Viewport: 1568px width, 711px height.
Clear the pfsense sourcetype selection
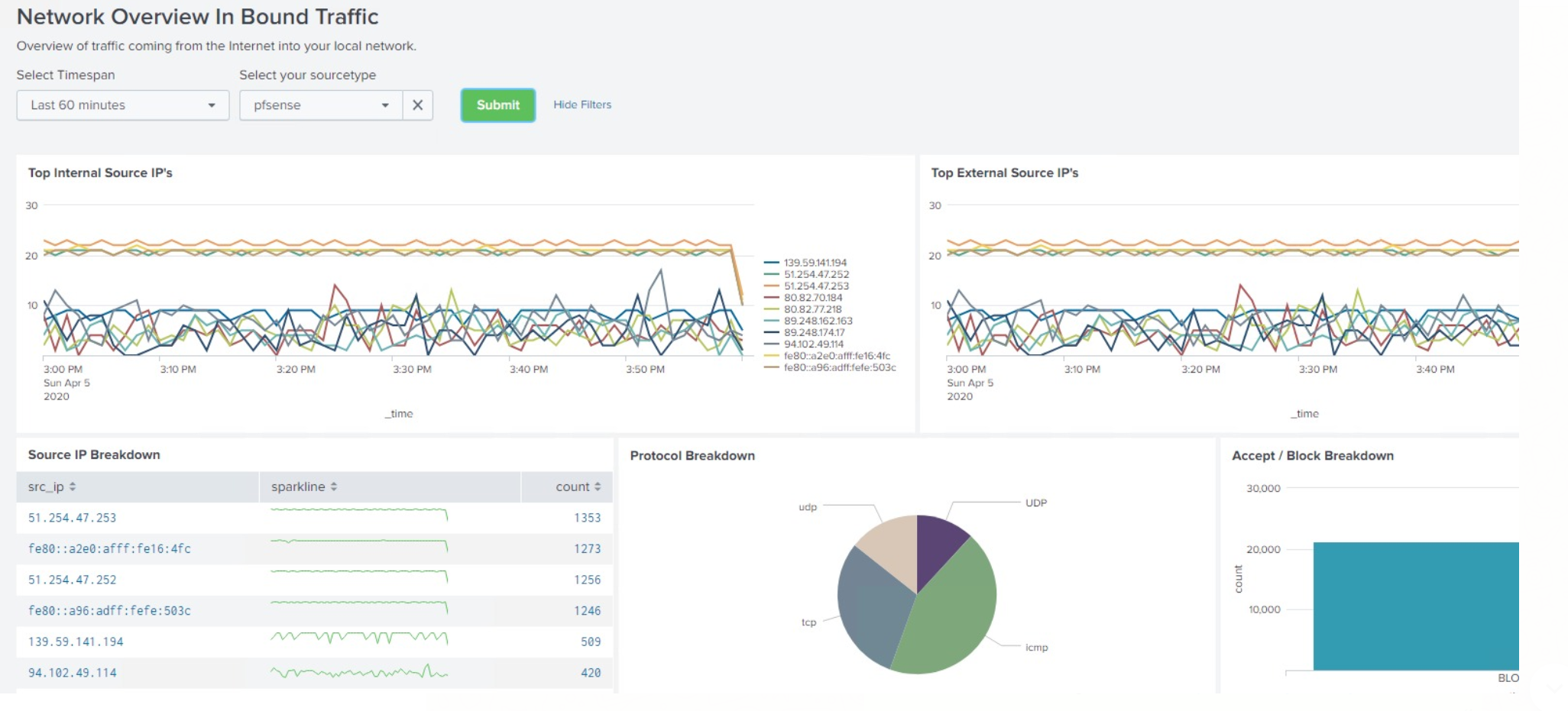pos(418,105)
